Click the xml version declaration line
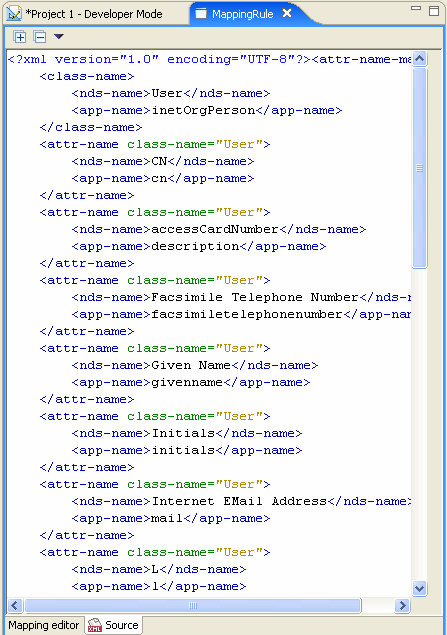 pos(209,60)
